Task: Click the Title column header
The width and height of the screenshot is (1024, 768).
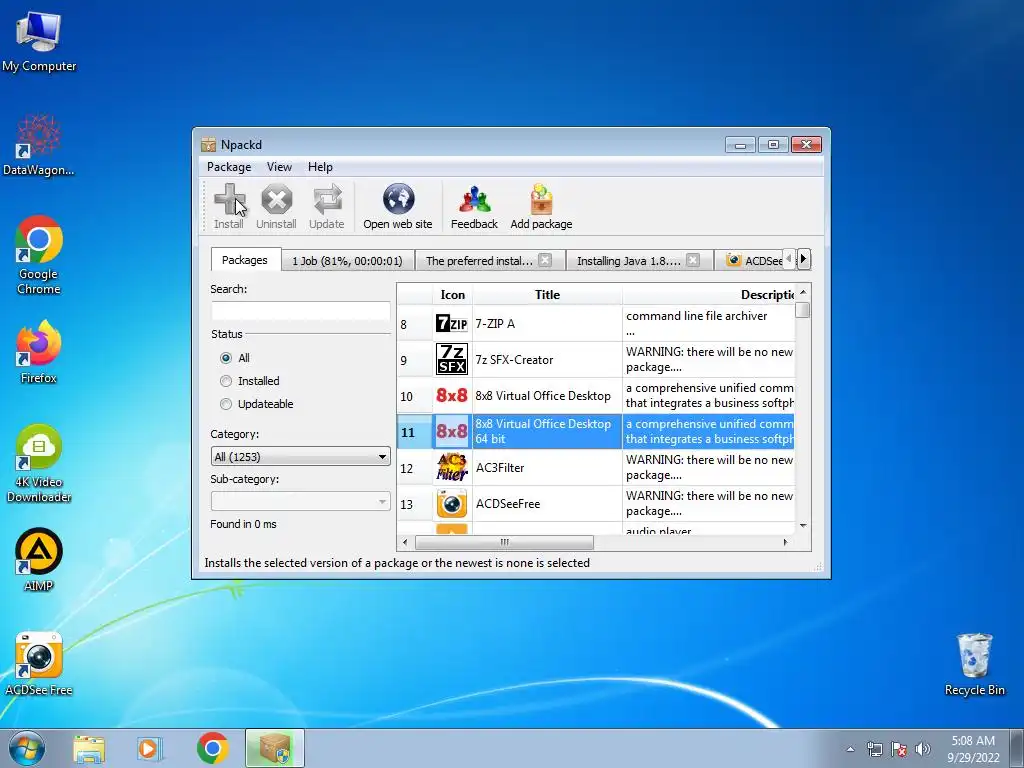Action: (547, 295)
